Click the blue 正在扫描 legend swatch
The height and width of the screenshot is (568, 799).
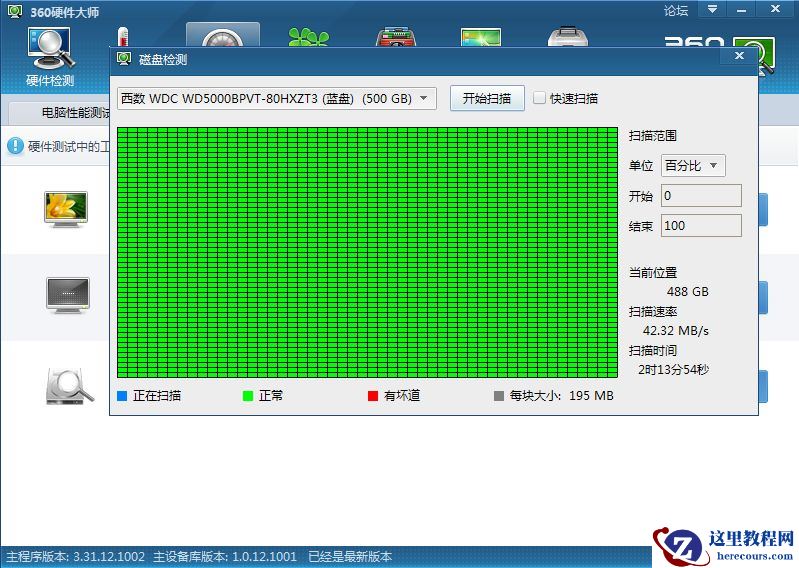coord(122,396)
